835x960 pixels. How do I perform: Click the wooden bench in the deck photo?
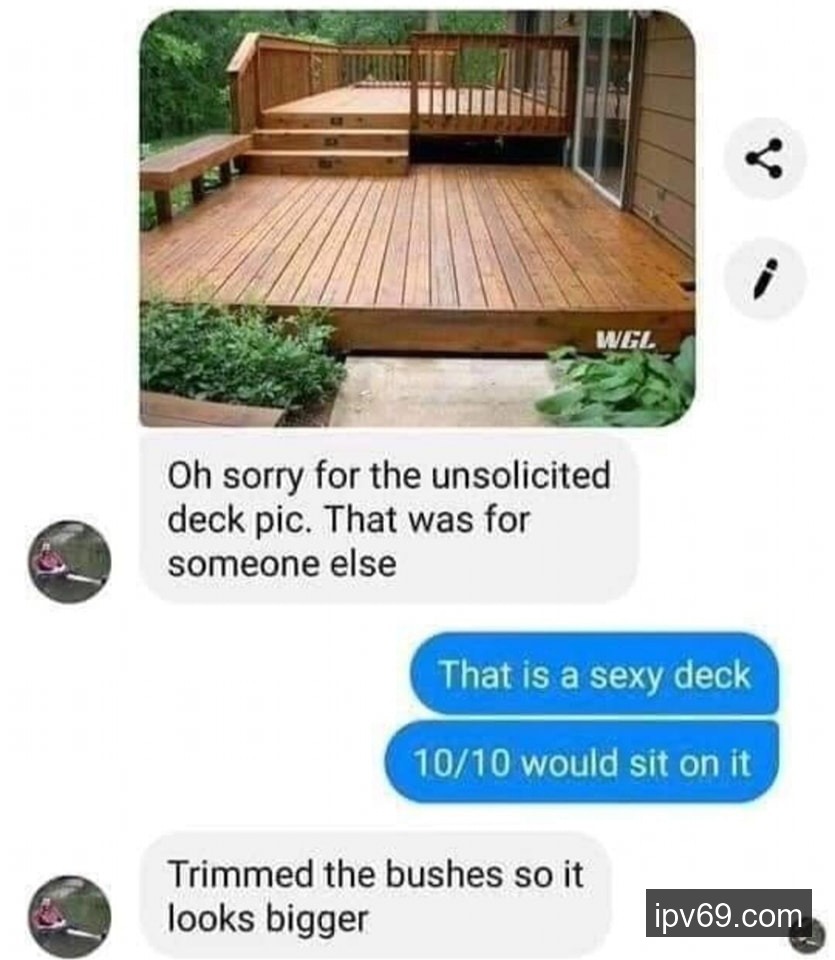(193, 170)
